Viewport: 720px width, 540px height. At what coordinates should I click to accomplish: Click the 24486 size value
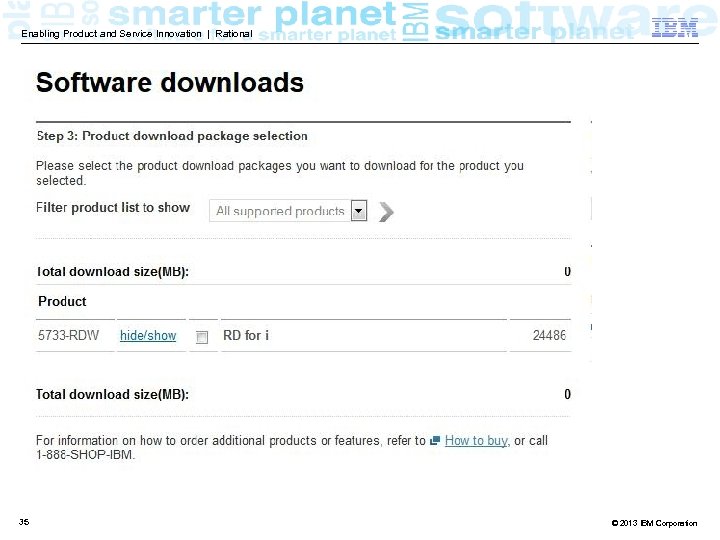549,335
